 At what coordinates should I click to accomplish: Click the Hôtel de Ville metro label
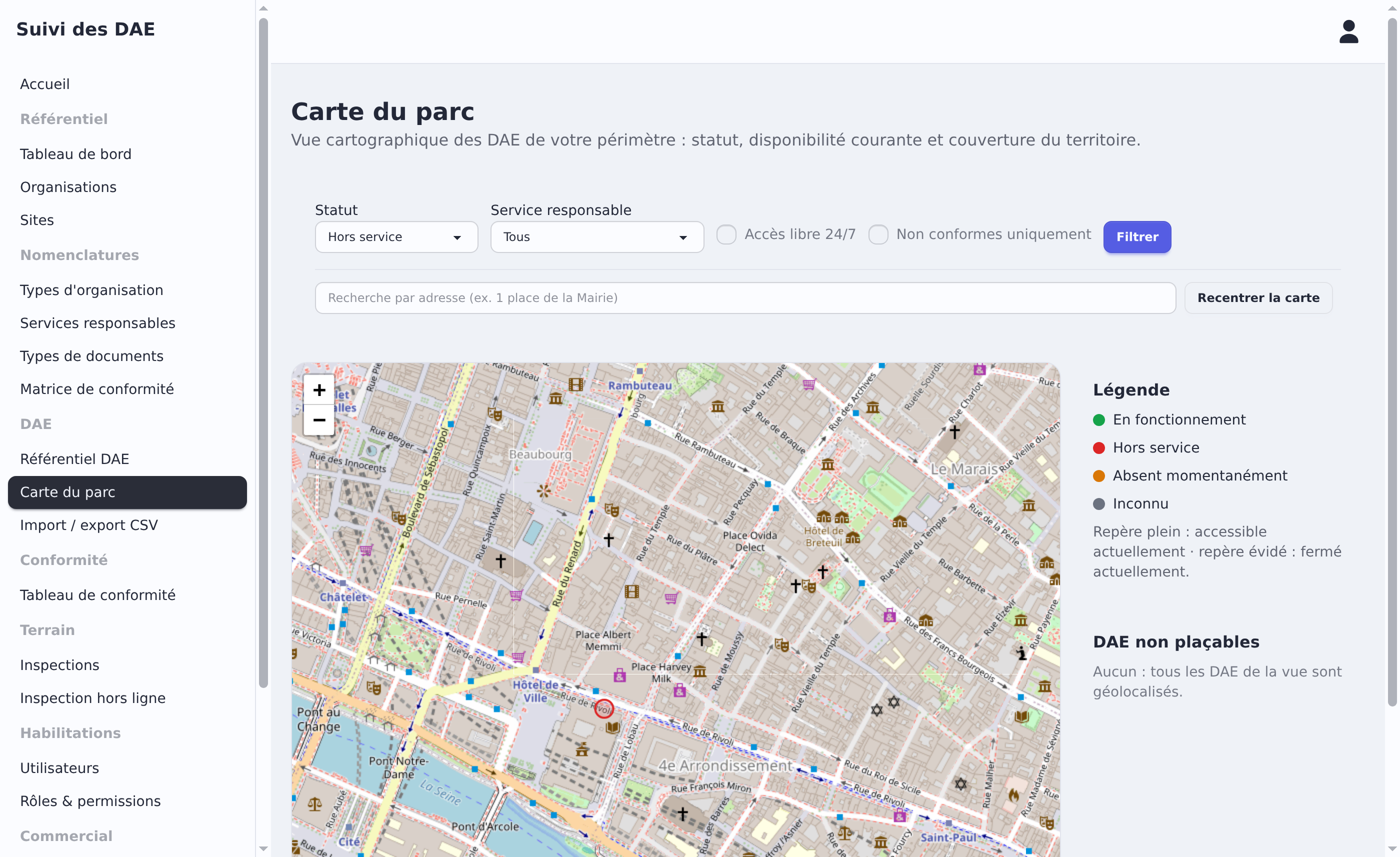535,691
